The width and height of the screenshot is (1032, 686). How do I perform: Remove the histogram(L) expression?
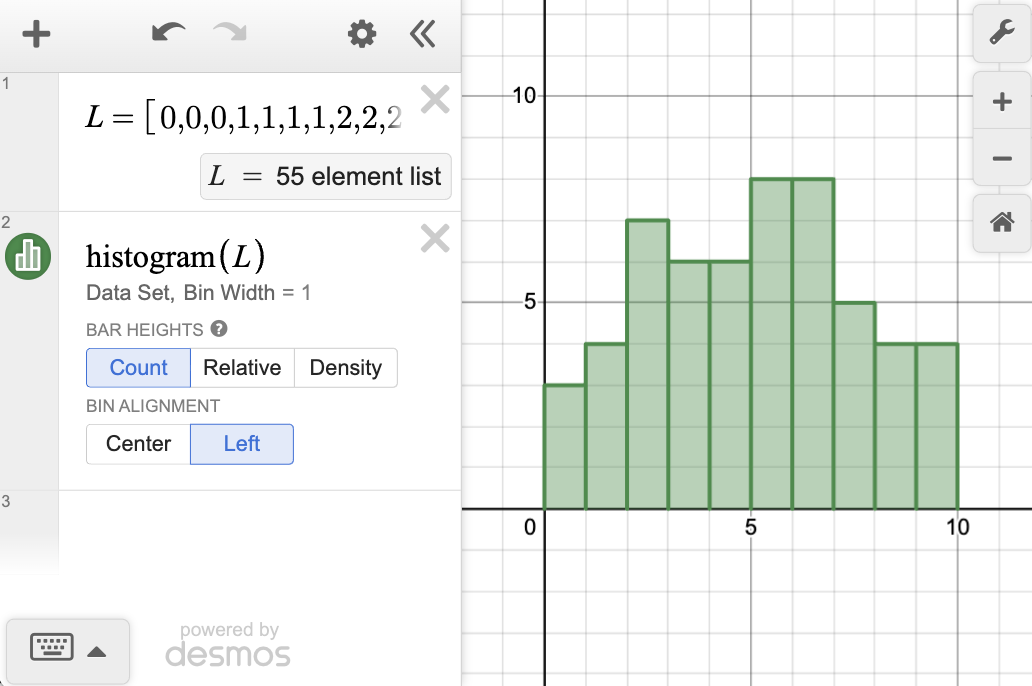435,238
